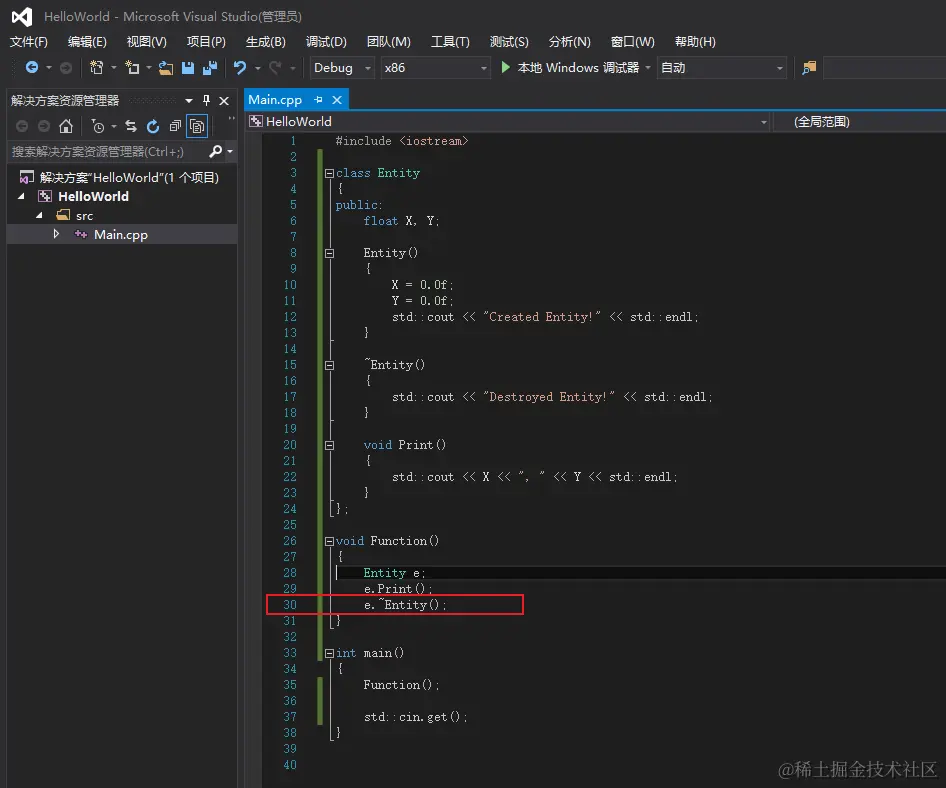Collapse the ~Entity() destructor outline box
This screenshot has width=946, height=788.
coord(329,365)
